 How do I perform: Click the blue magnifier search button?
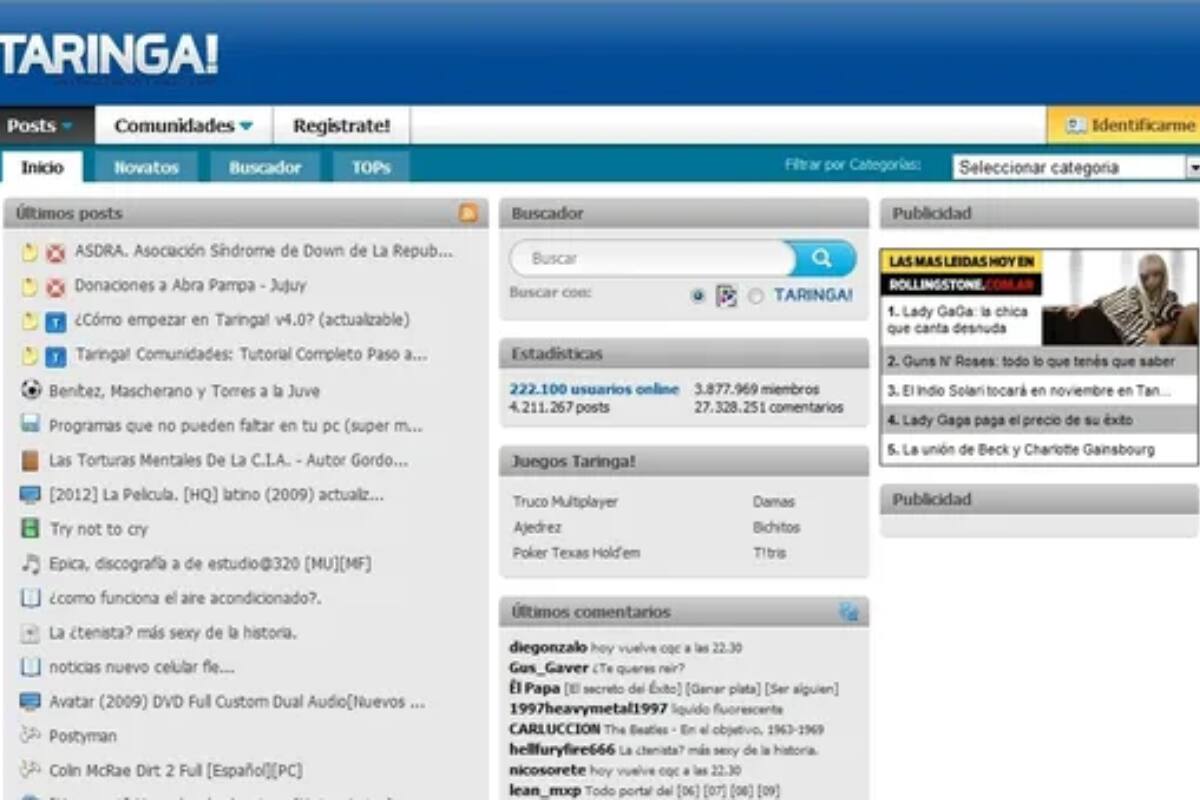[x=823, y=258]
